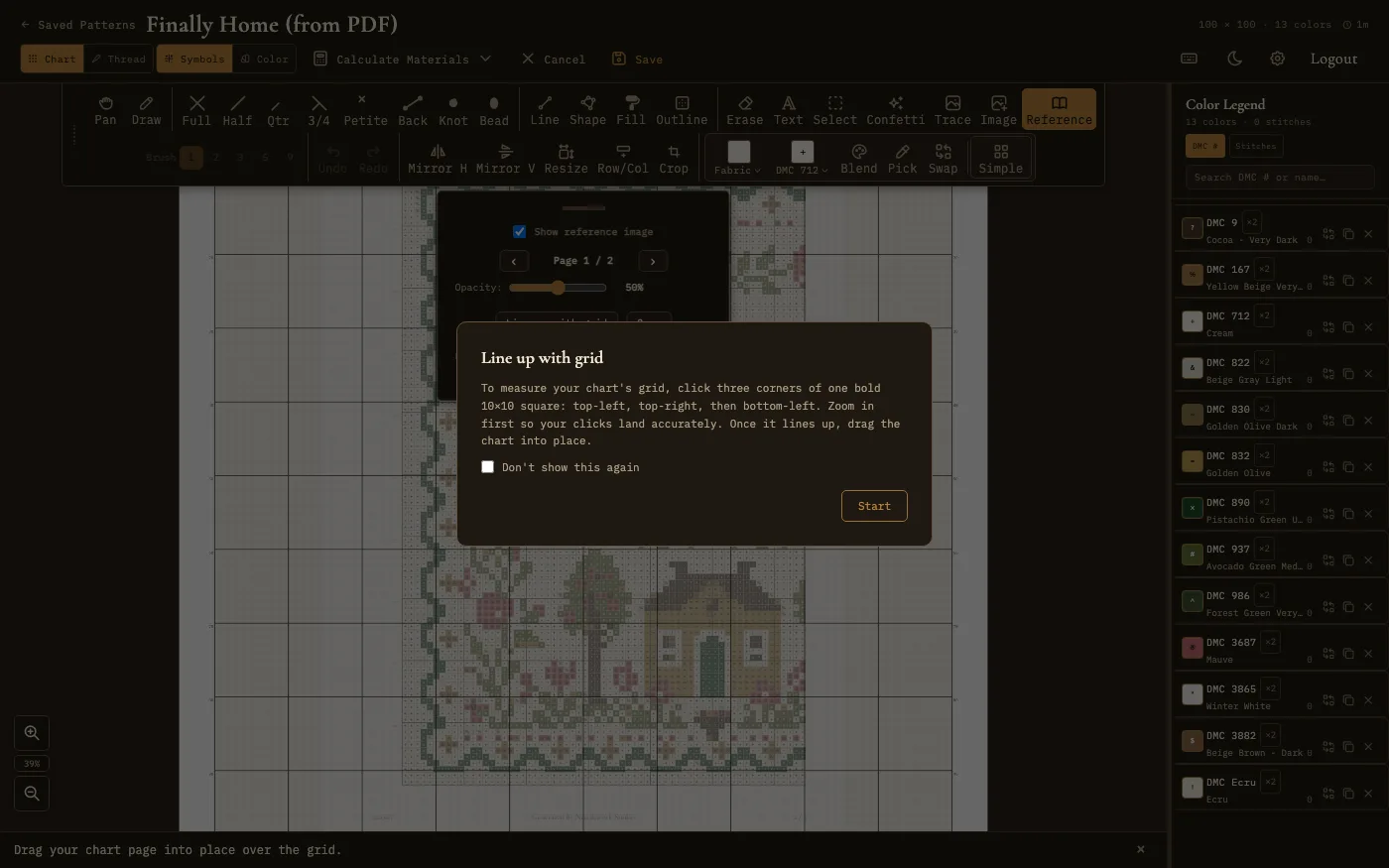The height and width of the screenshot is (868, 1389).
Task: Uncheck Show reference image
Action: [519, 231]
